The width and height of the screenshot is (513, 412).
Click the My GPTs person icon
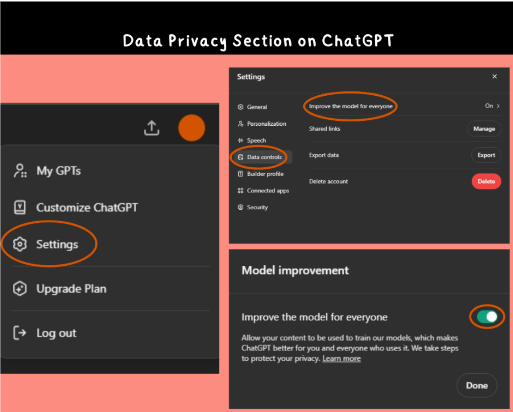click(20, 171)
